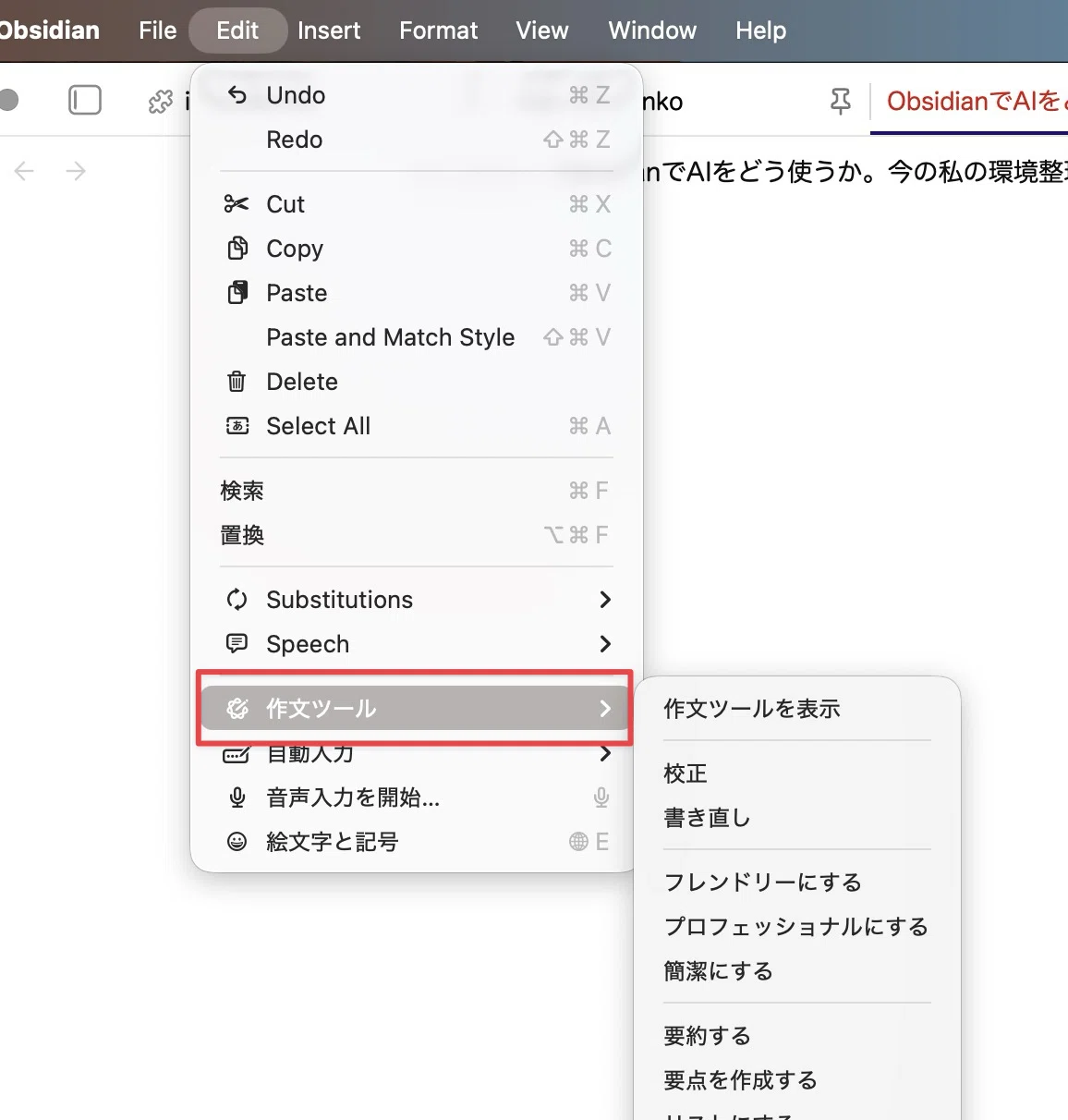
Task: Close the open Edit menu
Action: (237, 30)
